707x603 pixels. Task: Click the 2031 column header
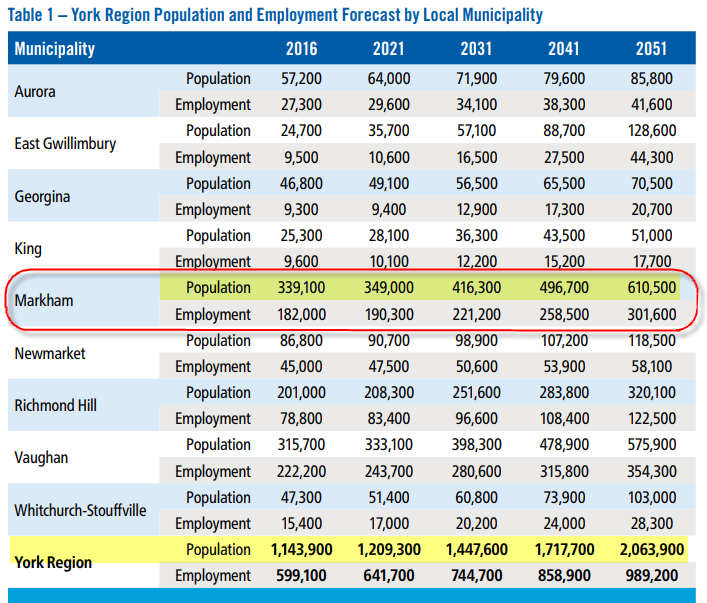pos(476,49)
